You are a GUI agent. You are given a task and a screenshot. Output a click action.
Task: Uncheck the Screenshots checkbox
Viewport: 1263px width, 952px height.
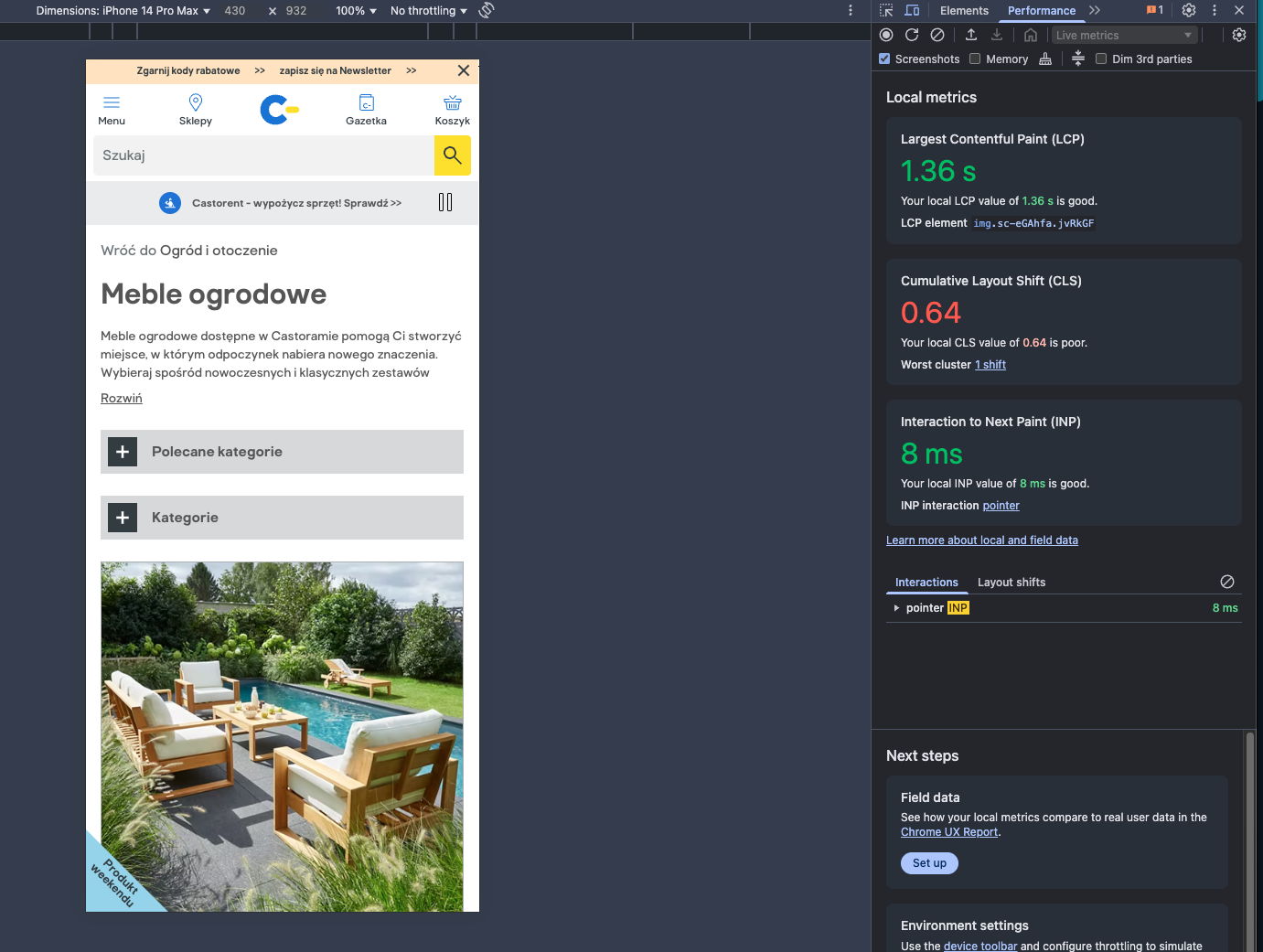(883, 58)
